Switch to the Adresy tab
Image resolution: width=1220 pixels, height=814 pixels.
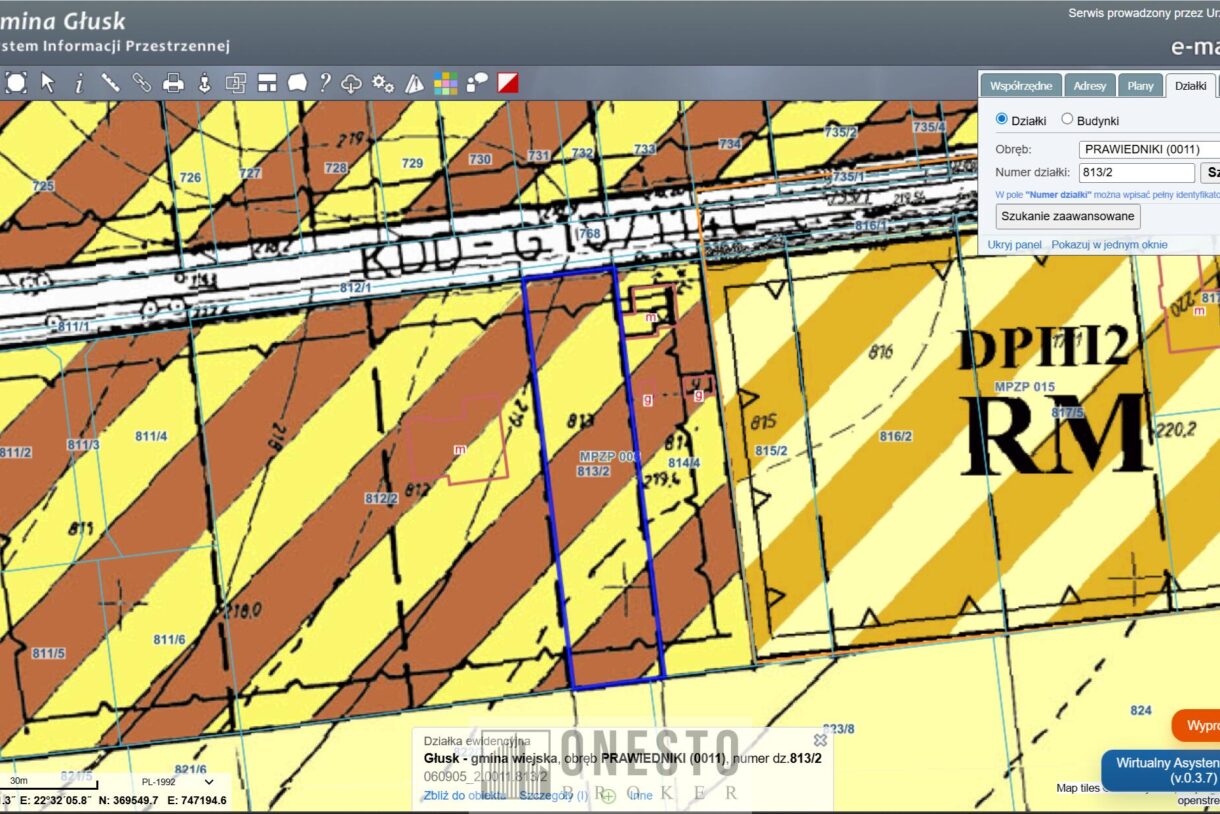pyautogui.click(x=1089, y=86)
